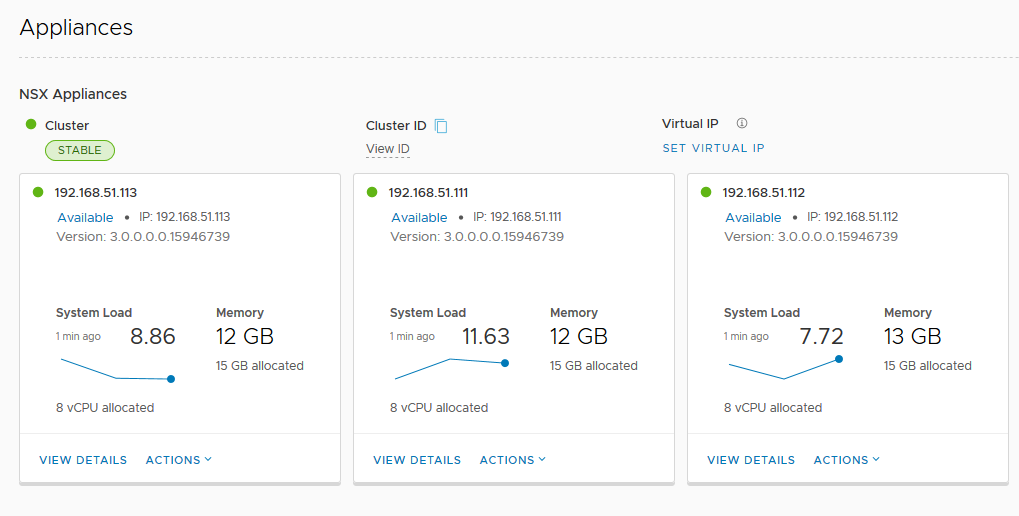Click status dot for appliance 192.168.51.113
Viewport: 1019px width, 516px height.
(39, 193)
